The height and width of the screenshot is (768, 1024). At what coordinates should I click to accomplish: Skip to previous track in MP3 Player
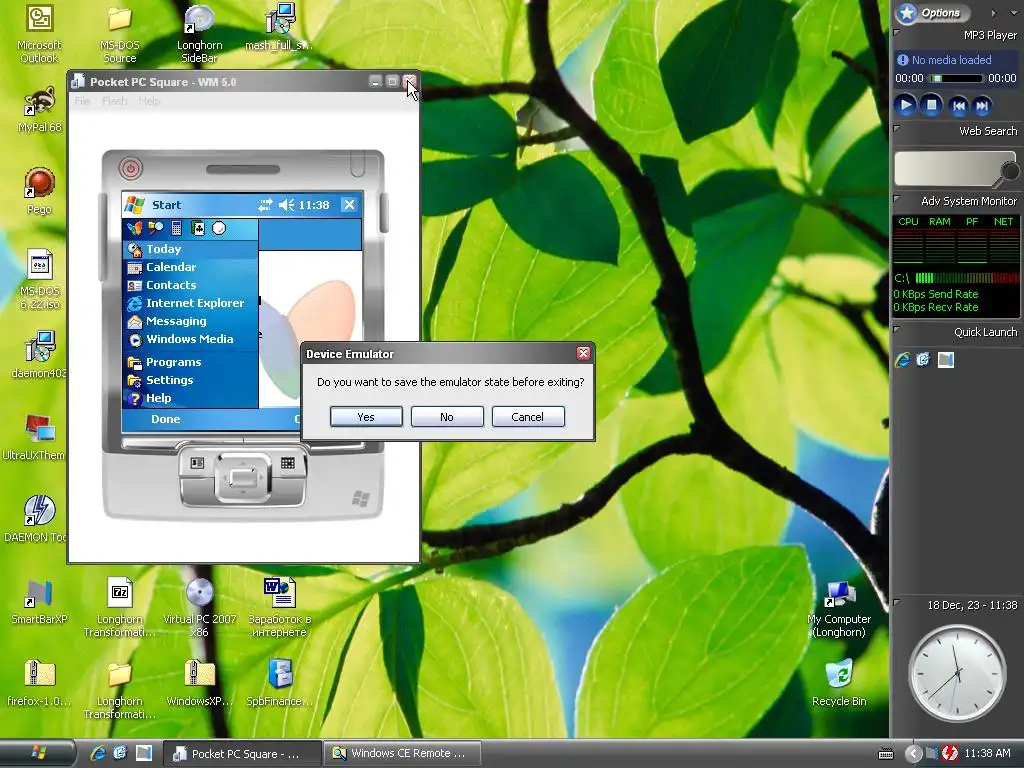coord(958,106)
